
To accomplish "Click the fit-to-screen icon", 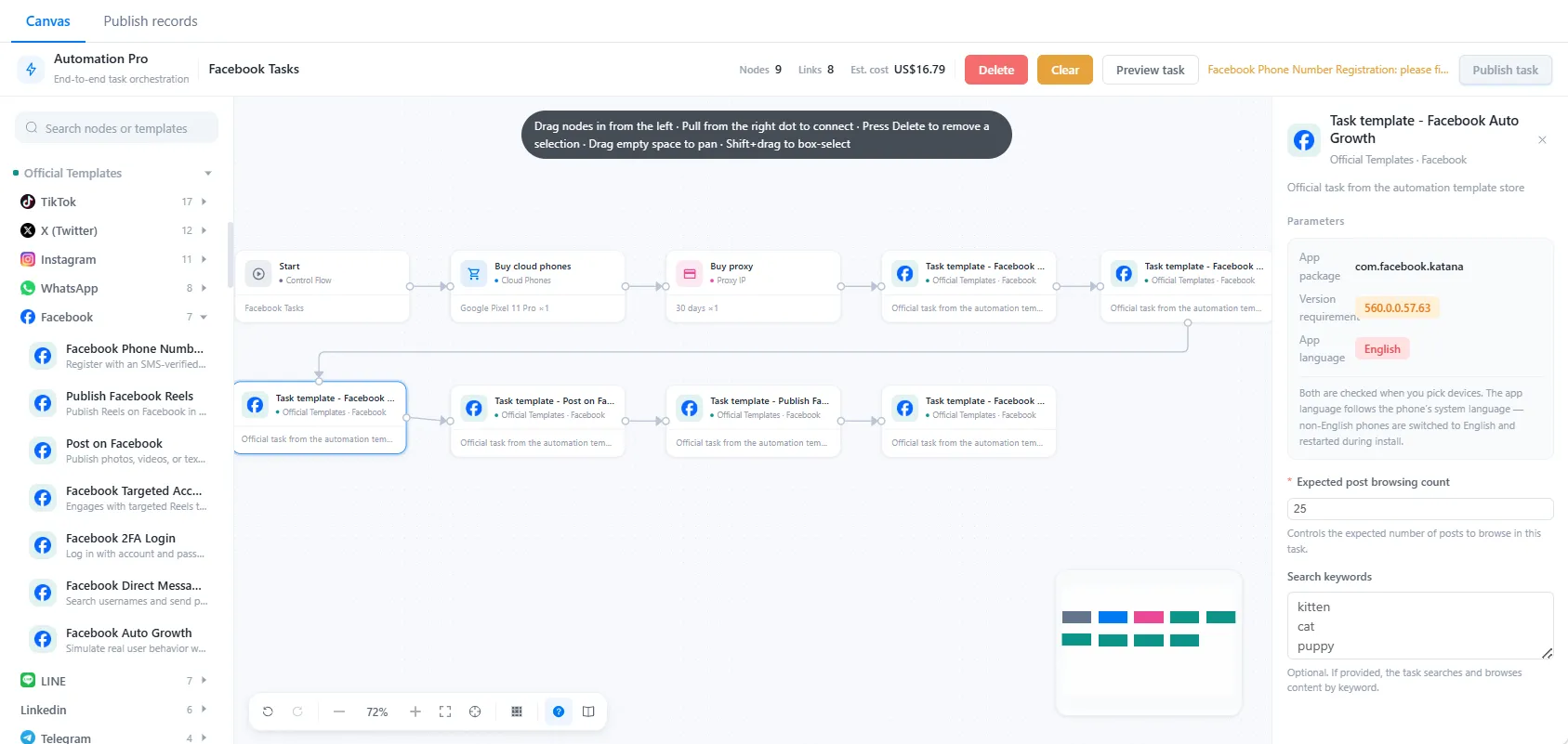I will 445,711.
